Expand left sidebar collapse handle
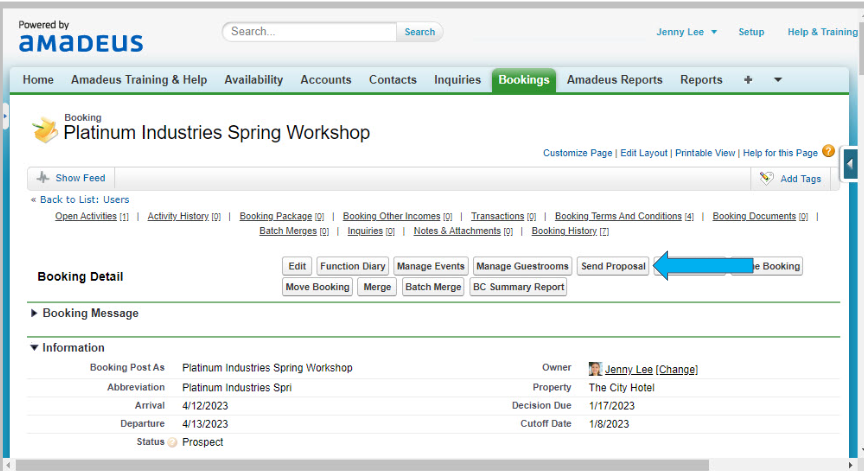The image size is (864, 471). (x=5, y=117)
